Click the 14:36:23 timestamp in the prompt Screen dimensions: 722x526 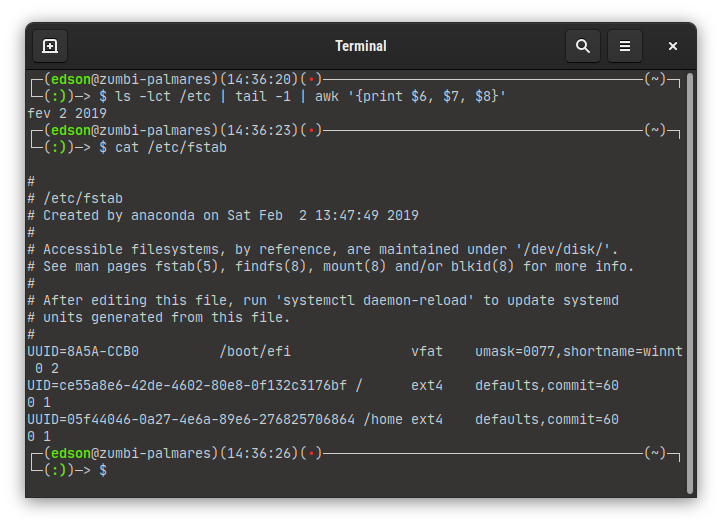click(263, 130)
